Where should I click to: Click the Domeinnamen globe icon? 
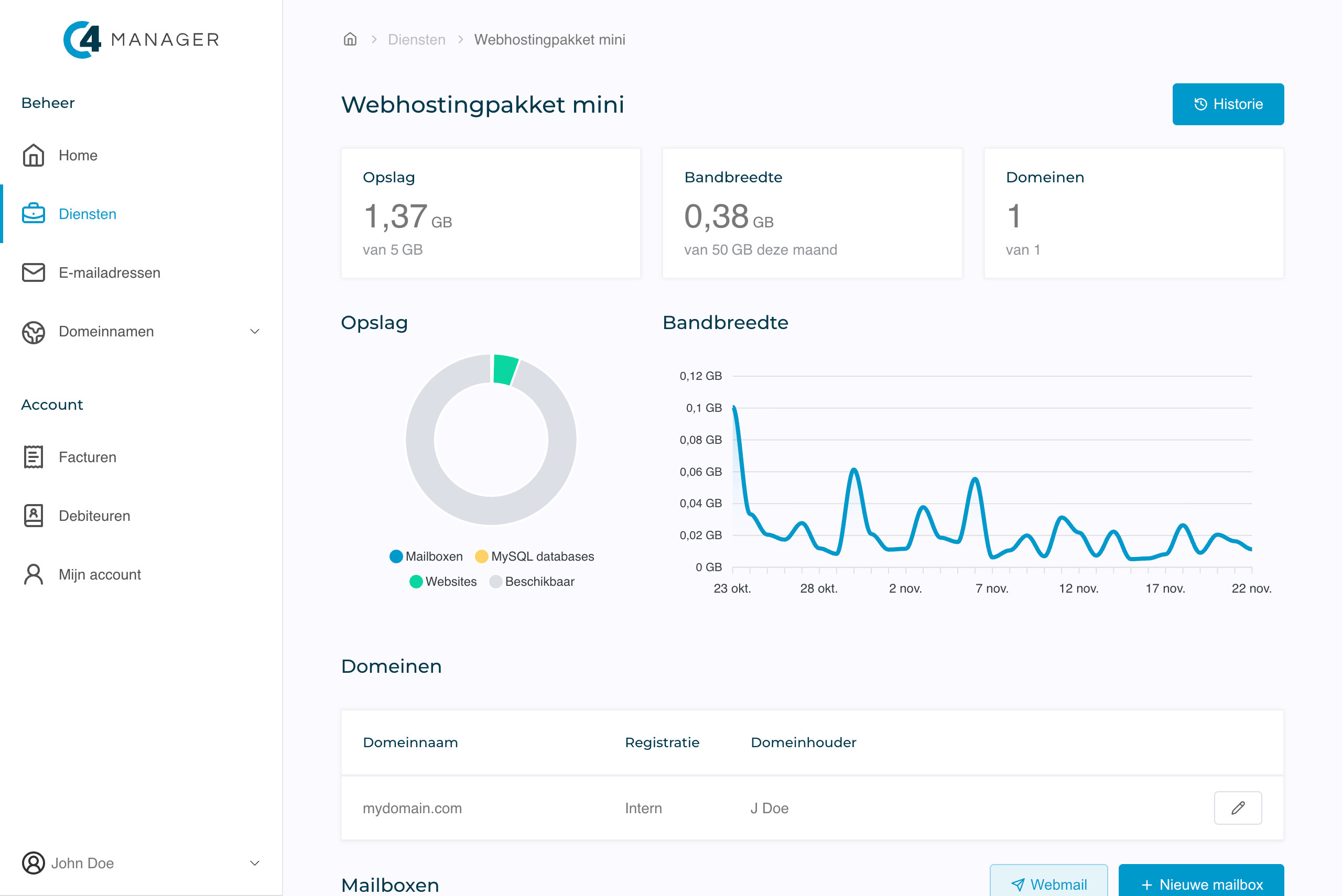[33, 332]
